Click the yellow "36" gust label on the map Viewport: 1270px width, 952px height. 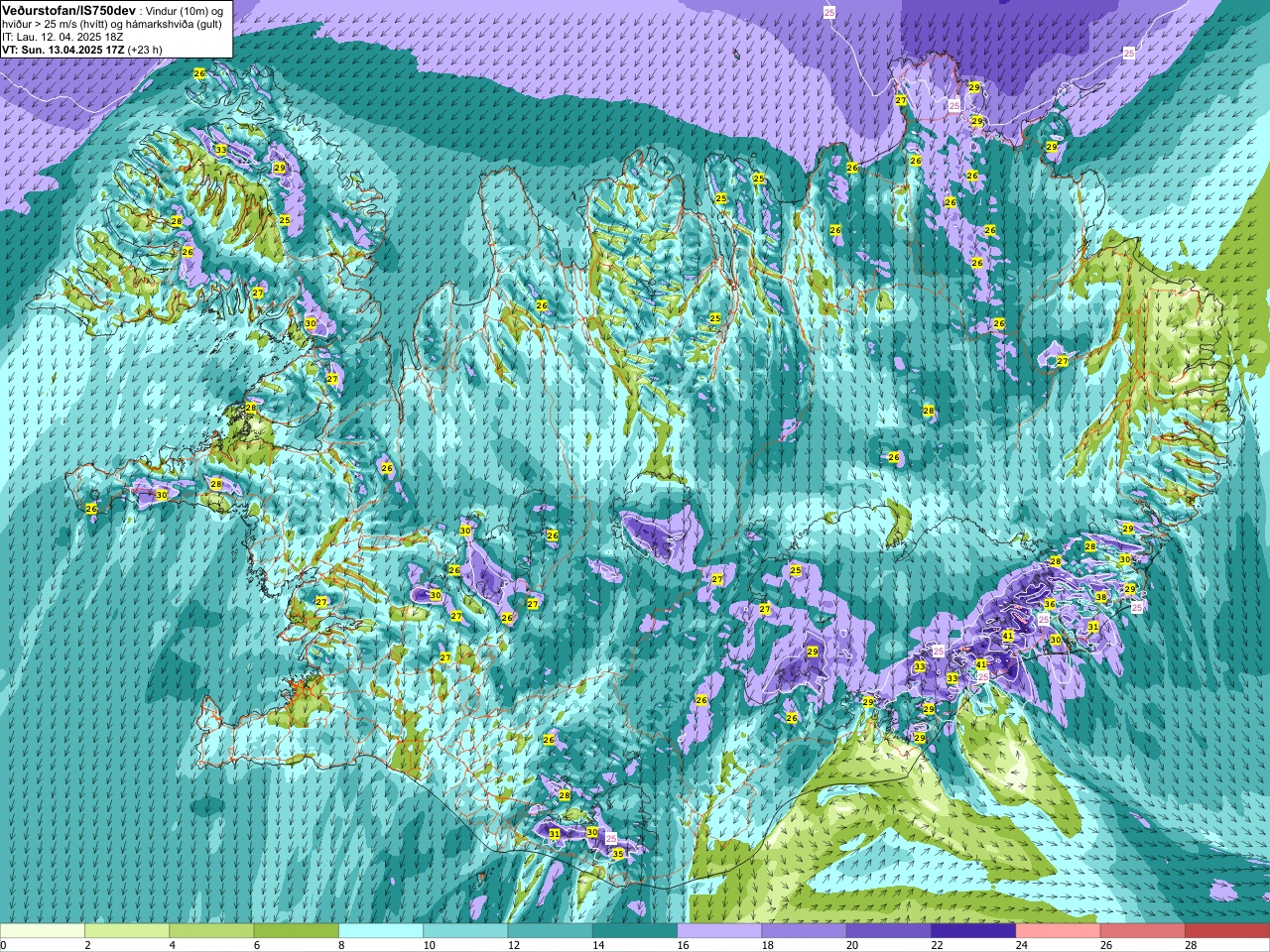1050,604
